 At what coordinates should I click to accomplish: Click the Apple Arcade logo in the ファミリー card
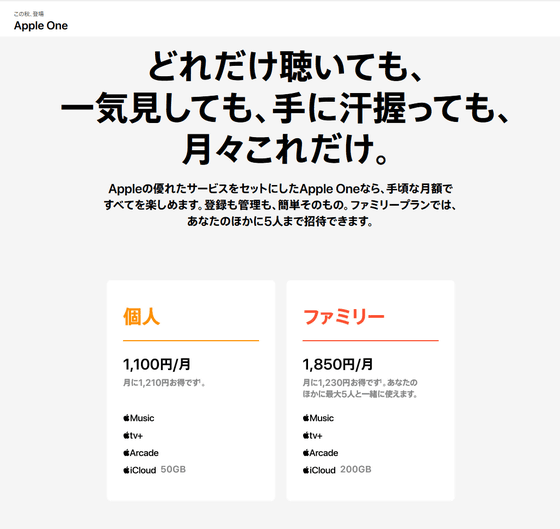tap(321, 453)
